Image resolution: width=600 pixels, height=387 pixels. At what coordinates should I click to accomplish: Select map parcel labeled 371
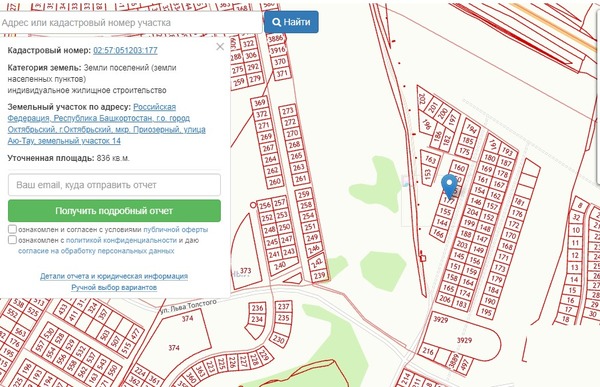coord(282,73)
